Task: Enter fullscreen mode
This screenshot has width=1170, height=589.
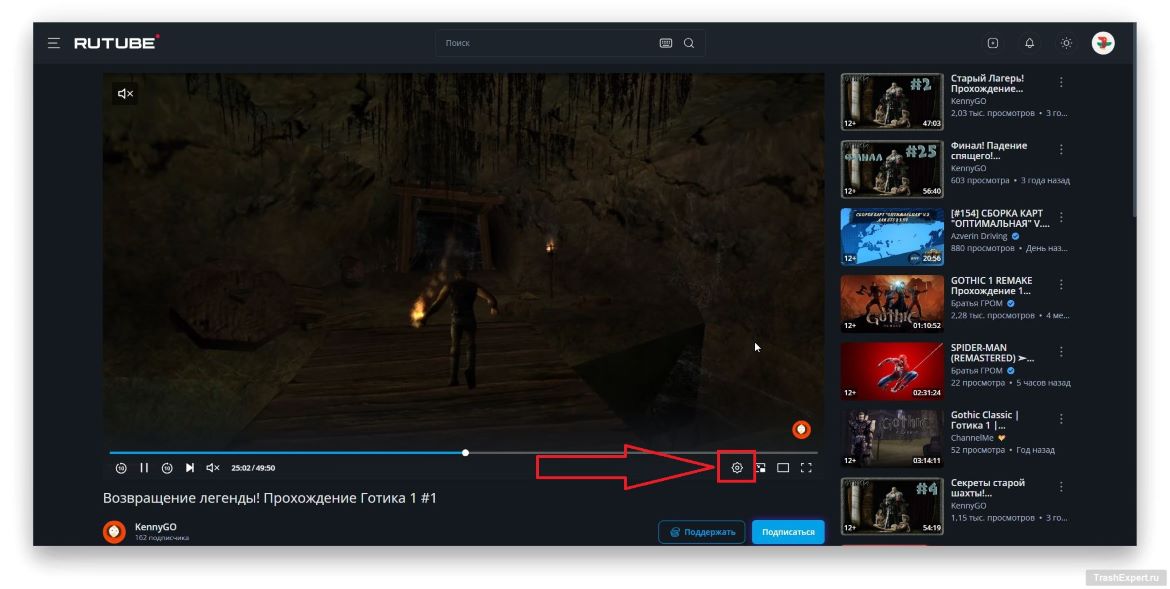Action: [x=806, y=467]
